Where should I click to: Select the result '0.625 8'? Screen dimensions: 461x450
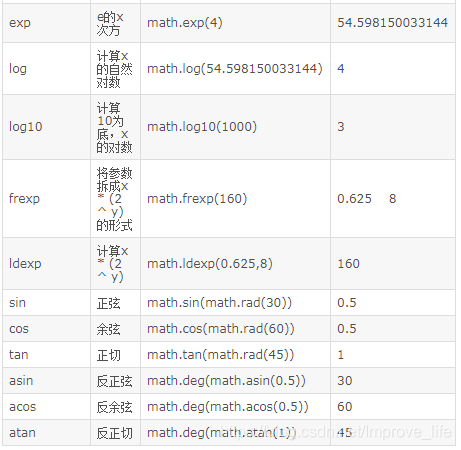point(367,199)
